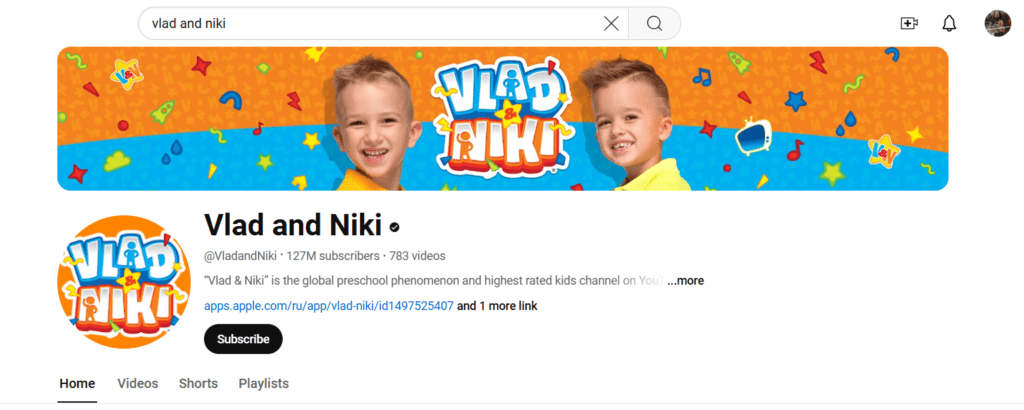The image size is (1024, 410).
Task: Open the notifications bell
Action: click(x=949, y=24)
